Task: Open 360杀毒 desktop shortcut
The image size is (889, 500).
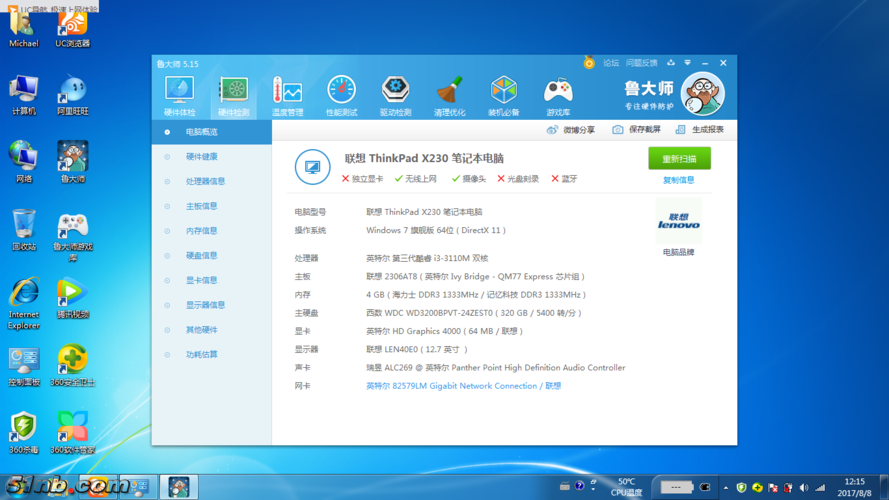Action: 23,434
